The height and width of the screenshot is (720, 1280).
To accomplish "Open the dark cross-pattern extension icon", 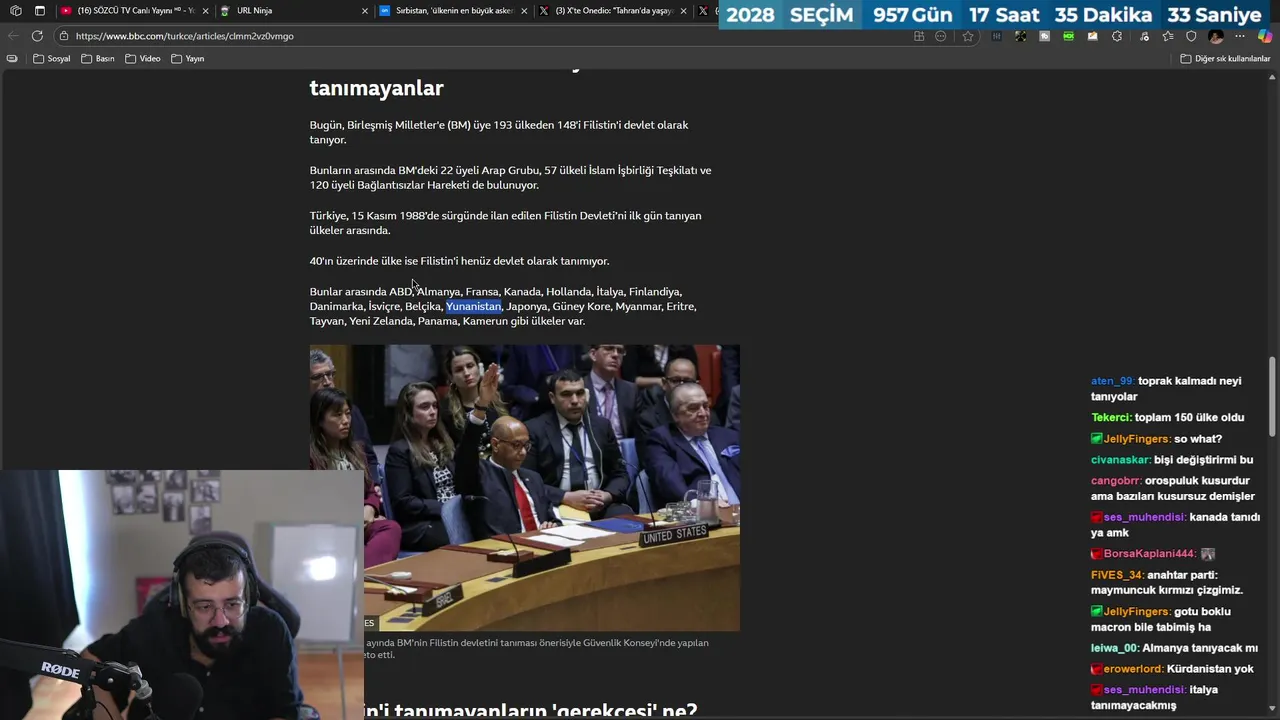I will pos(1021,36).
